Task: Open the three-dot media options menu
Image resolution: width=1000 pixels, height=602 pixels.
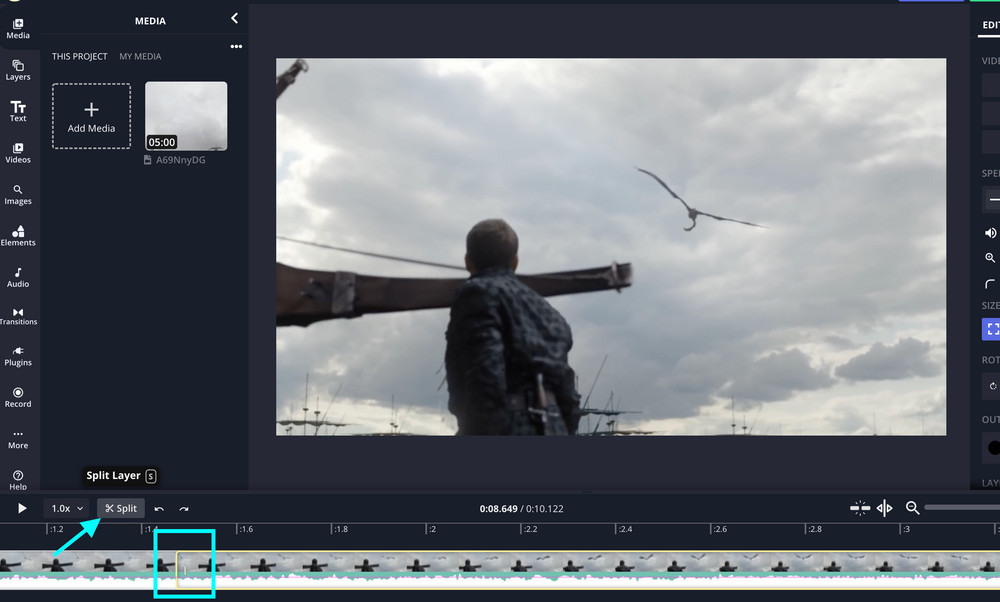Action: pos(236,46)
